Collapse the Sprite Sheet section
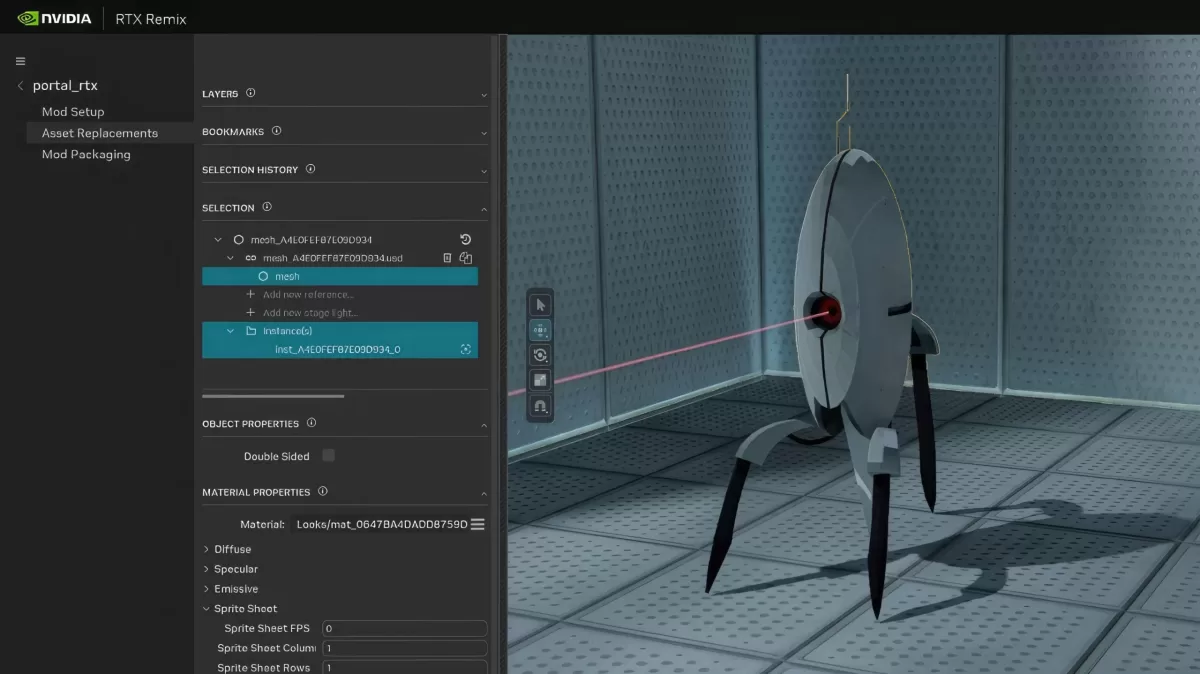Viewport: 1200px width, 674px height. [206, 608]
